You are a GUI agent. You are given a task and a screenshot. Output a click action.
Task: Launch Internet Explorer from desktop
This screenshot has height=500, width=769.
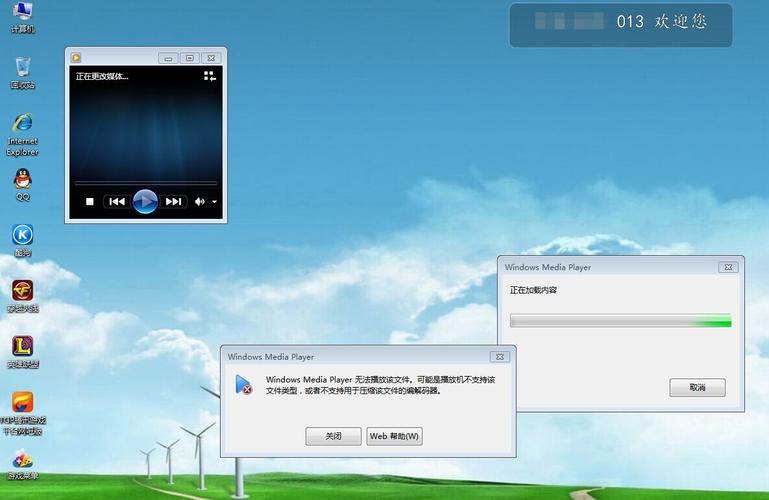coord(23,134)
